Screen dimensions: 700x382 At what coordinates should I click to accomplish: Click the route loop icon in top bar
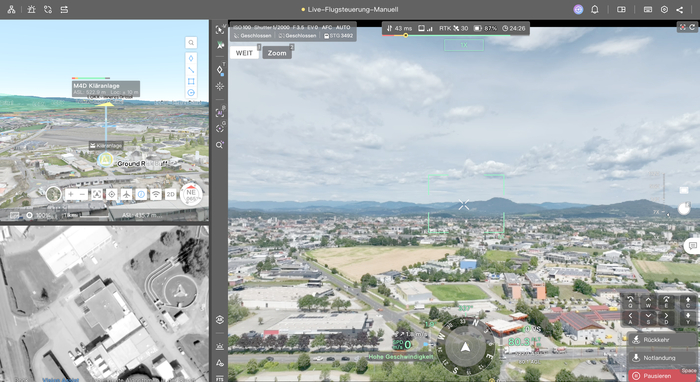pos(48,9)
